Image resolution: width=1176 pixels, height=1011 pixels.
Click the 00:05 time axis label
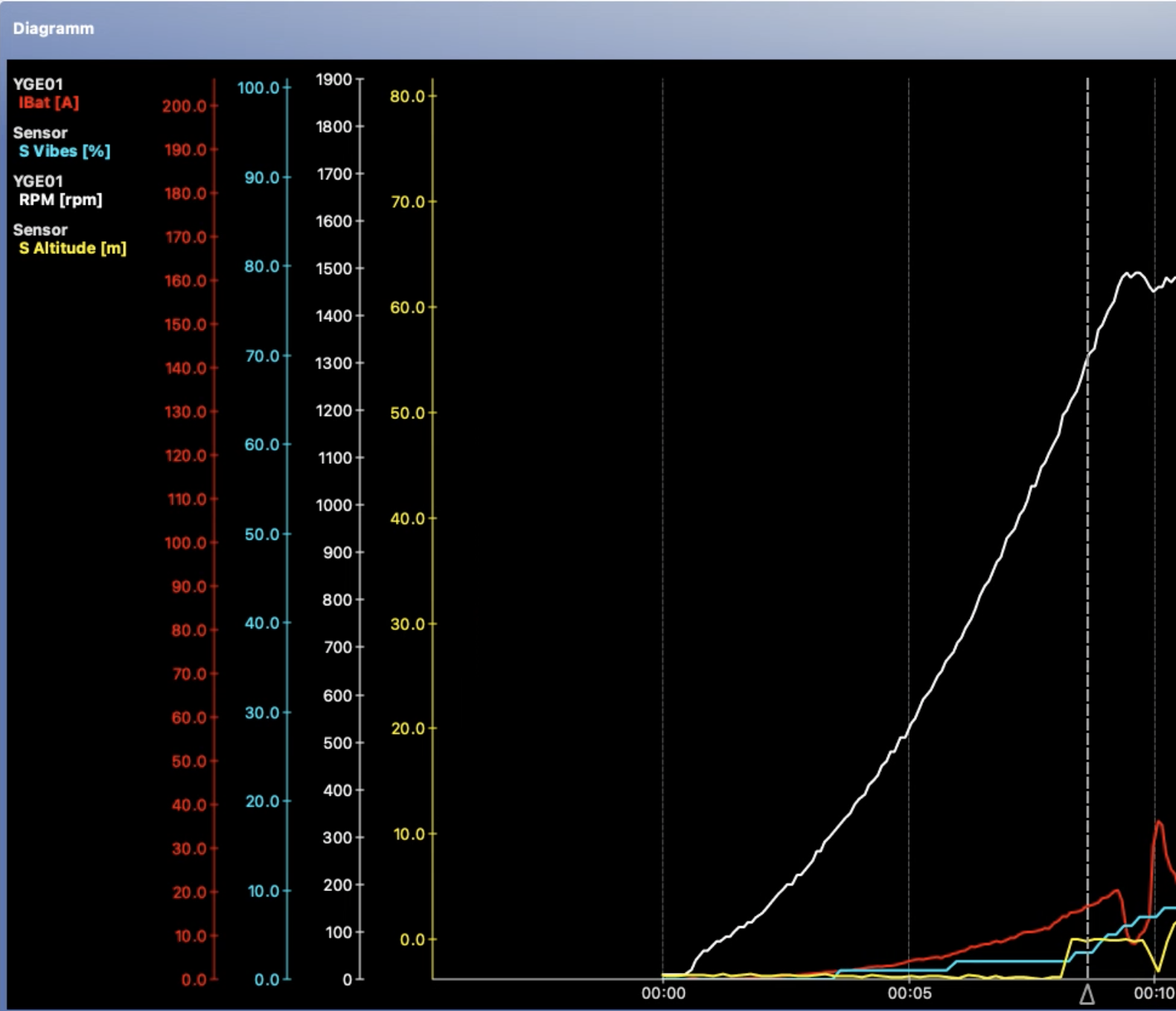pyautogui.click(x=909, y=993)
